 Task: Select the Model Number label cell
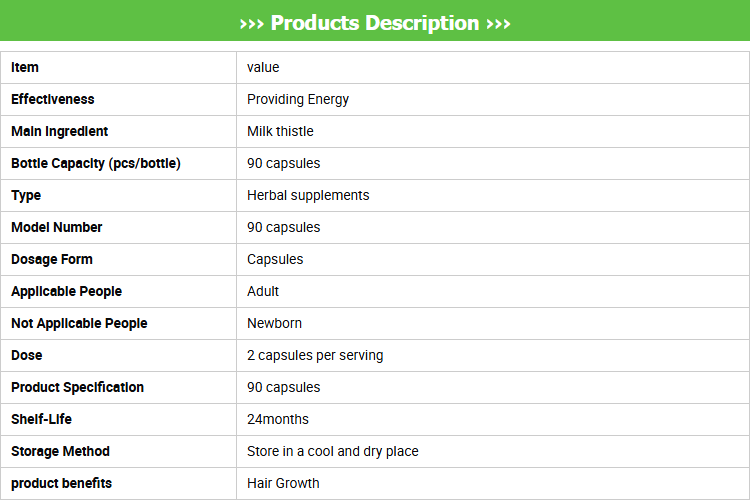[57, 227]
